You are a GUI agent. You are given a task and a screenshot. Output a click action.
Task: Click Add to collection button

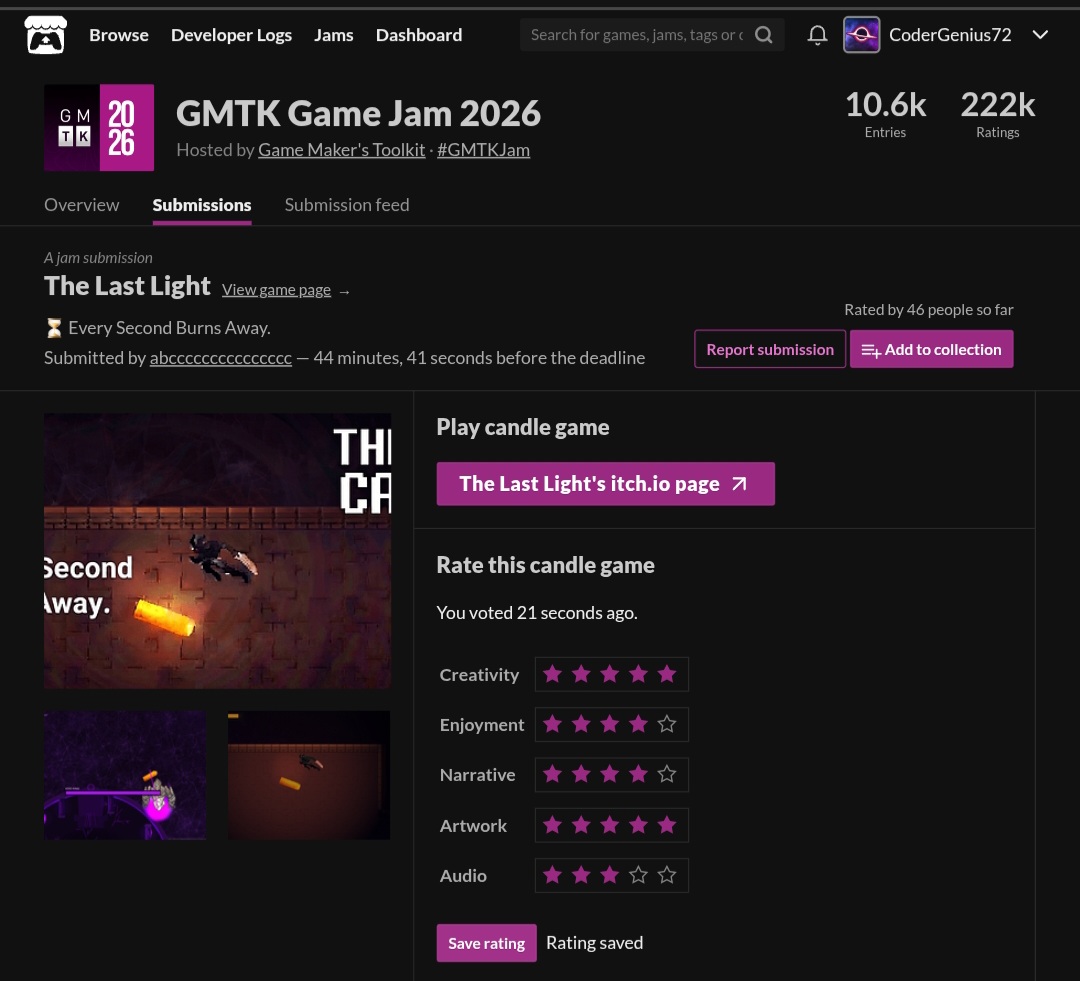tap(931, 349)
